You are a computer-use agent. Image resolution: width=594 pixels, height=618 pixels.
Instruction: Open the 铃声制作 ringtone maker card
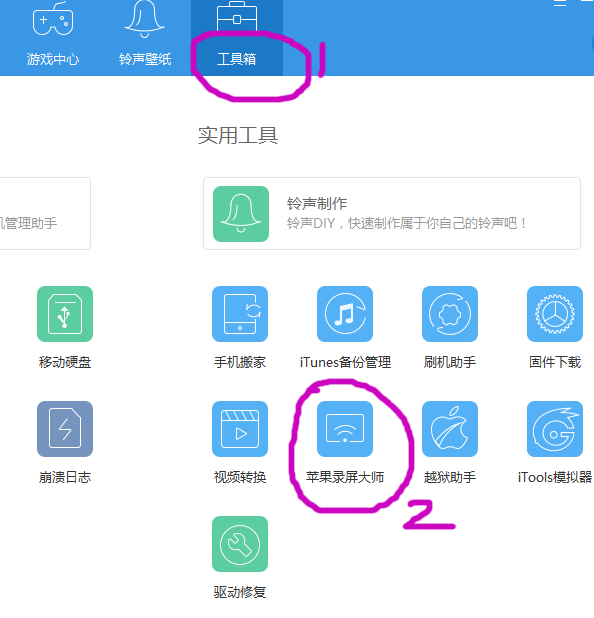[x=392, y=213]
